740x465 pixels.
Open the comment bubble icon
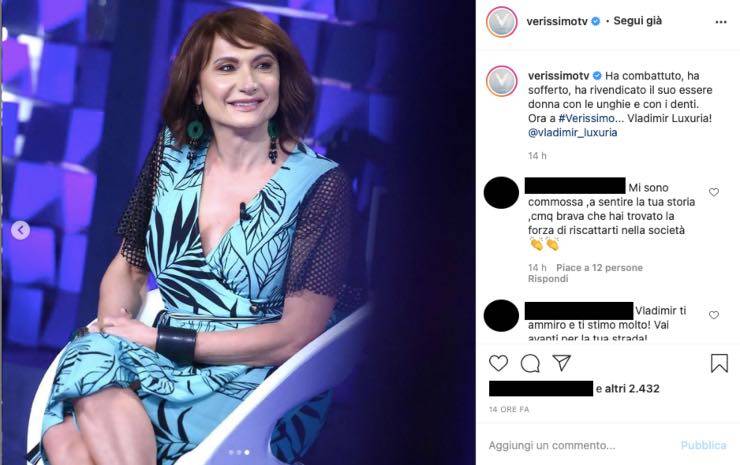pos(530,363)
